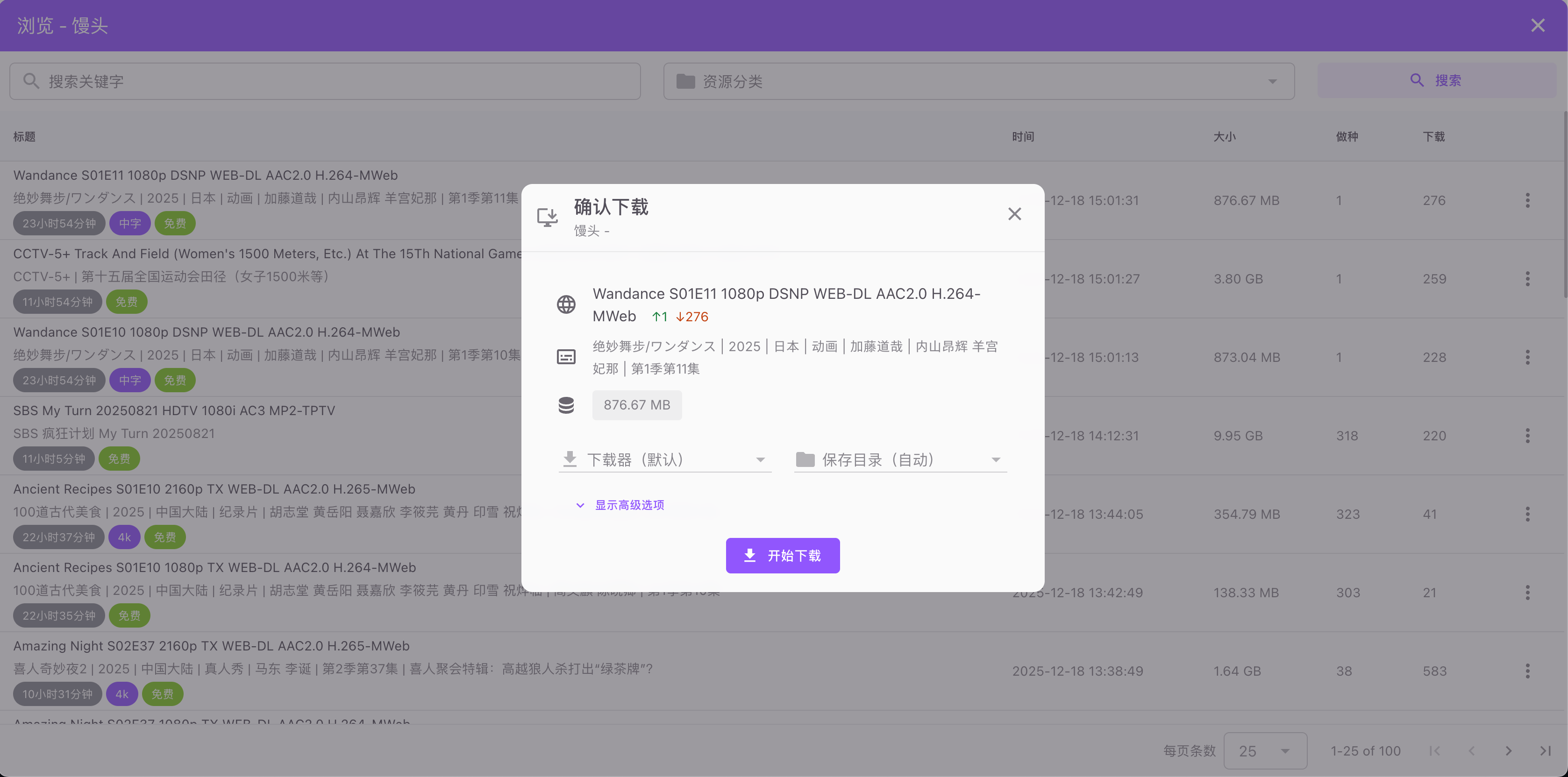Click the size column header
Screen dimensions: 1568x777
pos(1224,137)
